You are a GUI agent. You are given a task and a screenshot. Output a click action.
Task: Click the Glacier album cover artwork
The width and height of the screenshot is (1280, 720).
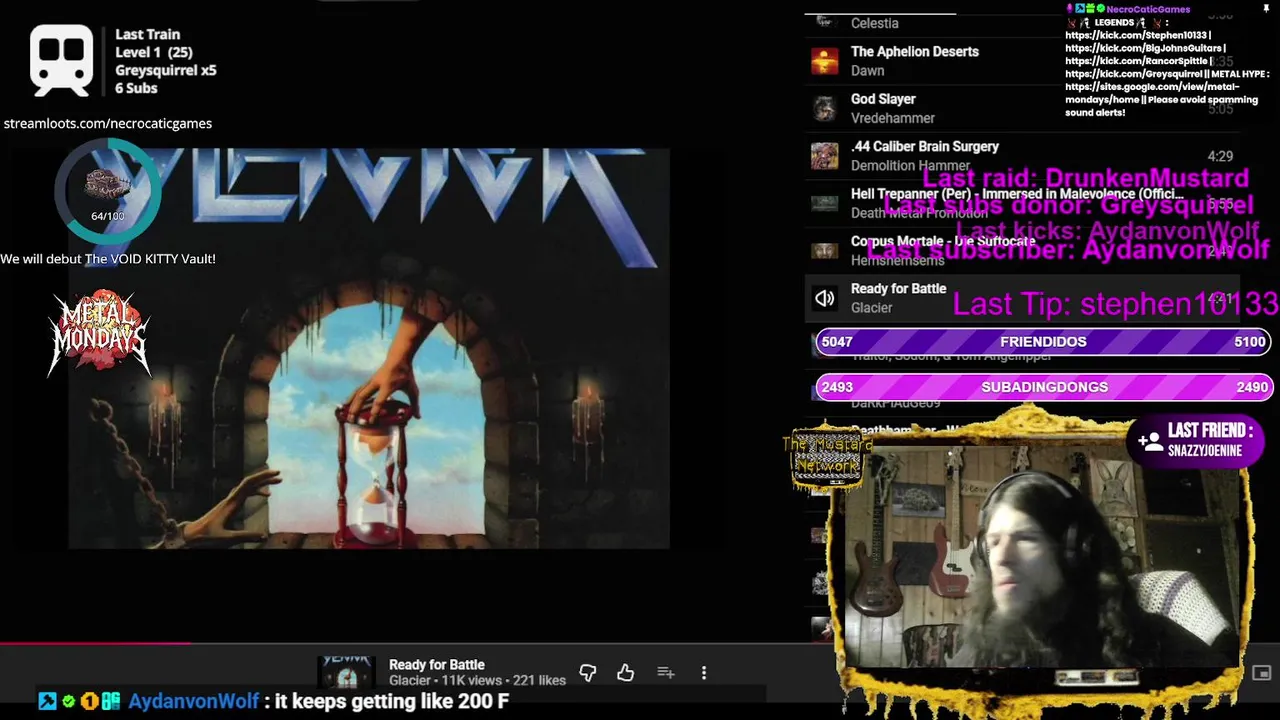[x=369, y=348]
